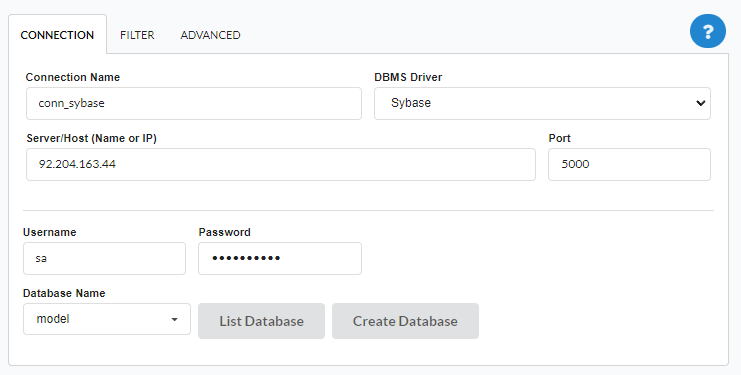Click the Username label text

[x=50, y=232]
